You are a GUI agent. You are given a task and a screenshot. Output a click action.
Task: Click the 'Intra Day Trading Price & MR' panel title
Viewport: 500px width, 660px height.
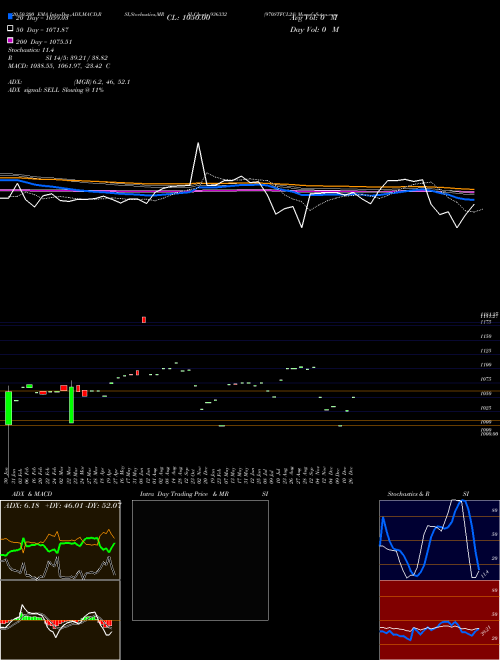click(x=184, y=494)
